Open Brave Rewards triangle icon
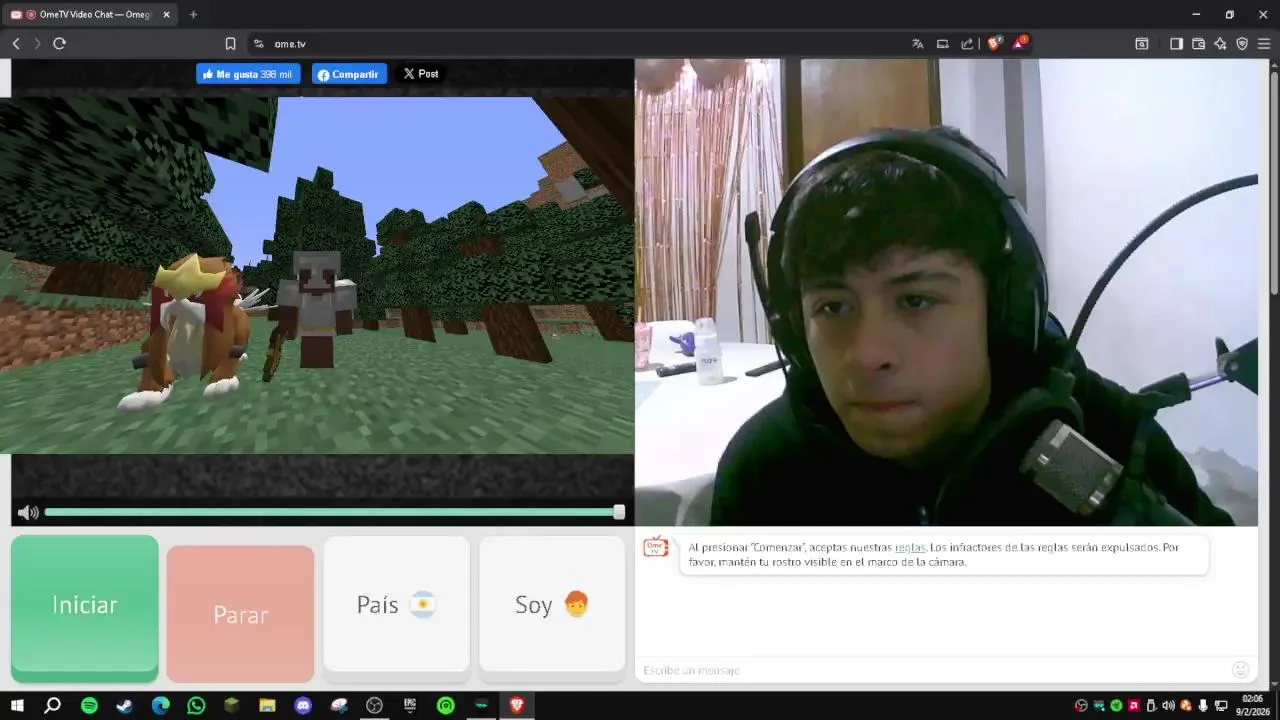The width and height of the screenshot is (1280, 720). pyautogui.click(x=1020, y=43)
